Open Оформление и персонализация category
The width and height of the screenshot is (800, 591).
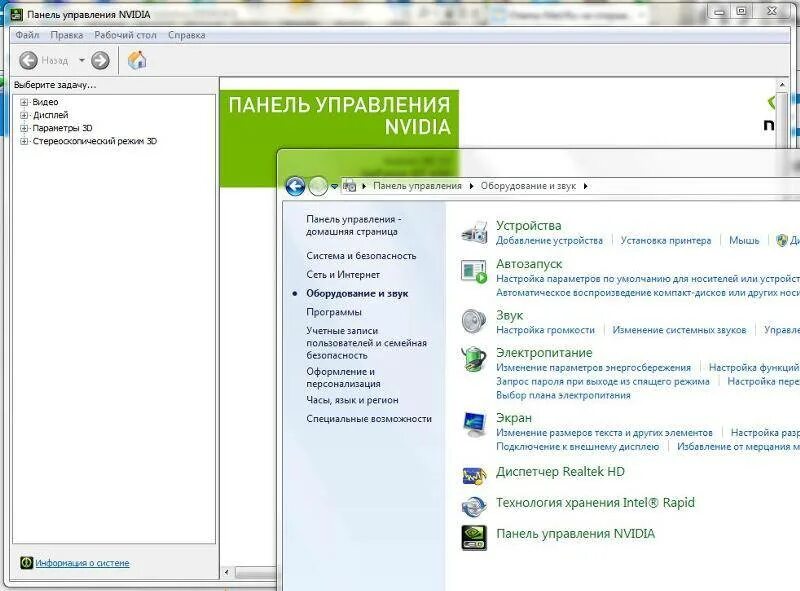point(343,378)
